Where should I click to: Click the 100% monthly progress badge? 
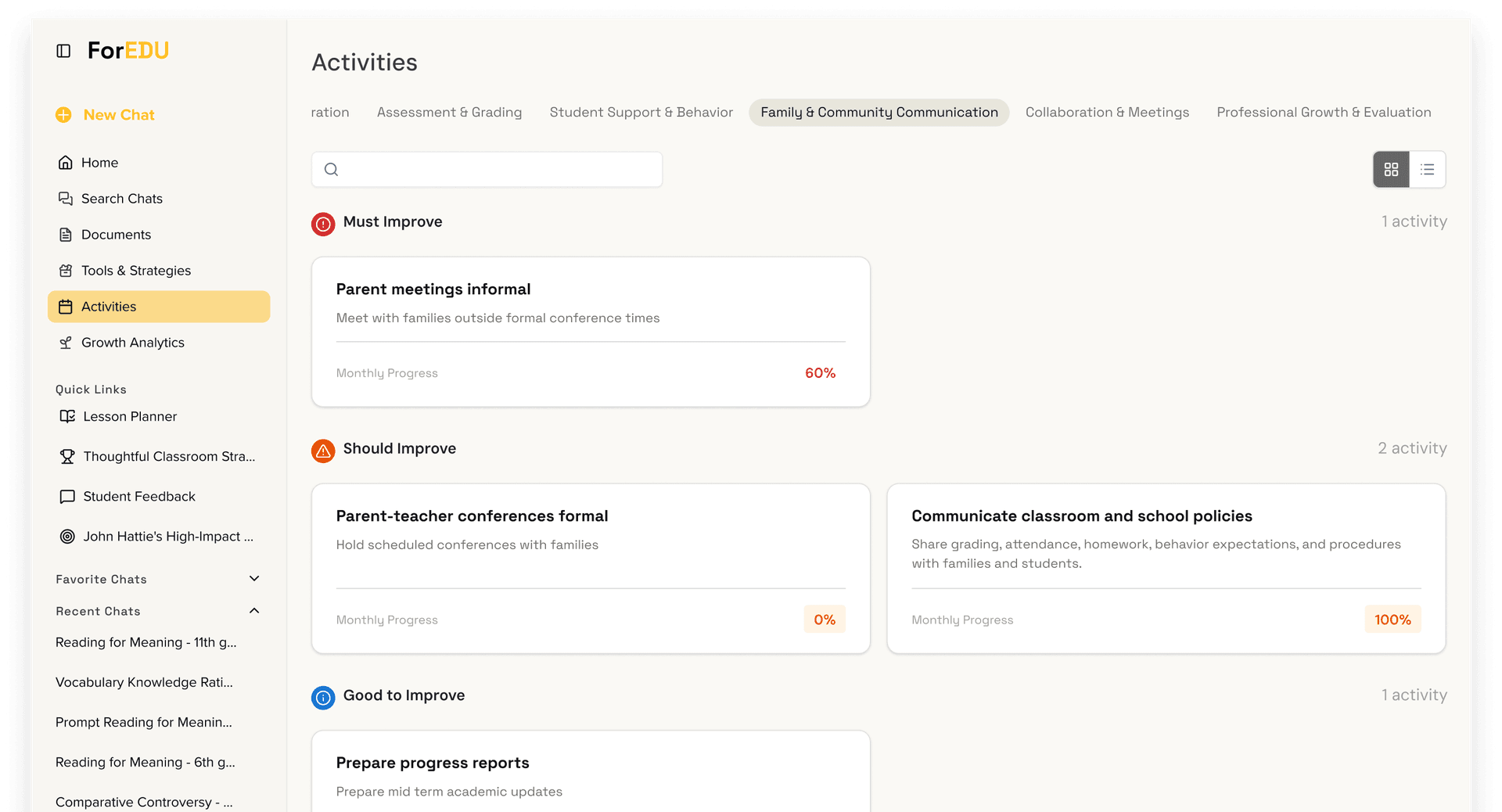1392,620
